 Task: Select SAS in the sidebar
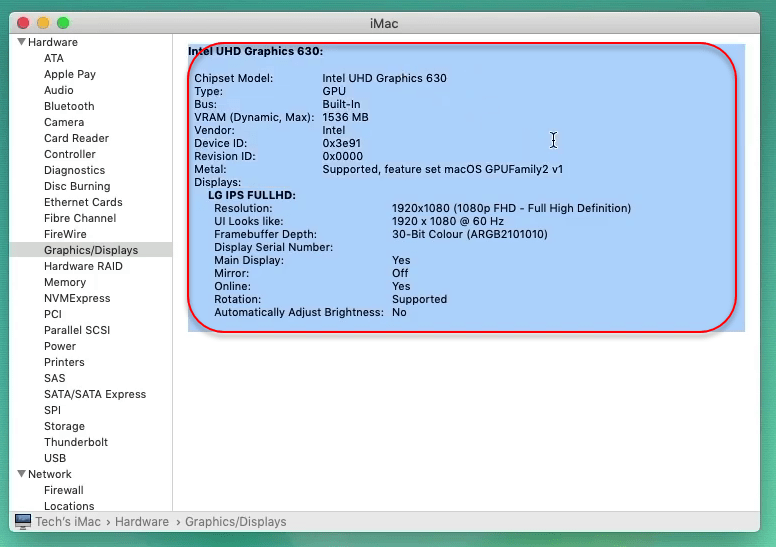point(54,378)
